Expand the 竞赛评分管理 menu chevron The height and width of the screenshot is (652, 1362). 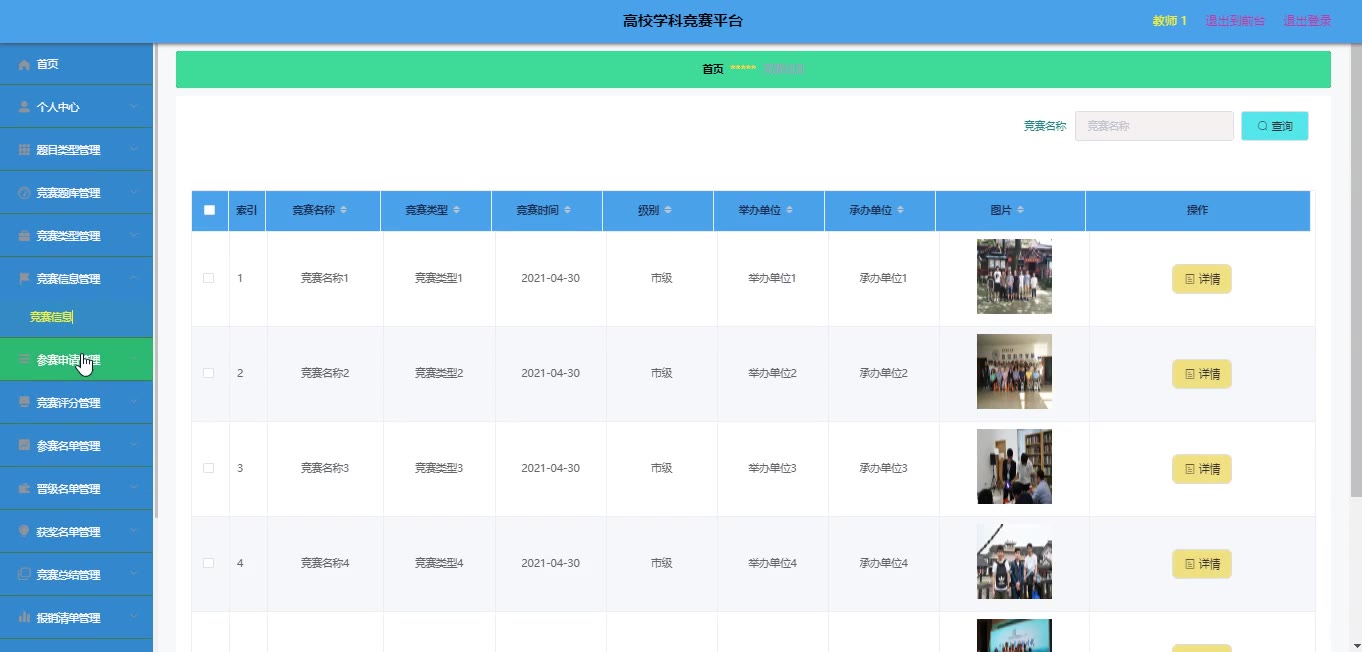(x=134, y=403)
